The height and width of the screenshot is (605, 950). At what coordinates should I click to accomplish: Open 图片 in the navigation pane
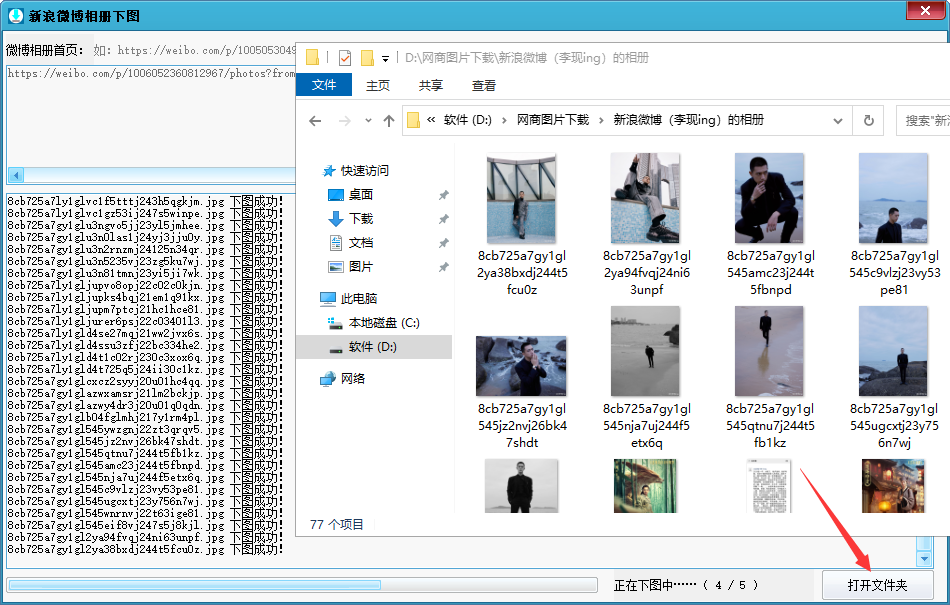click(360, 266)
